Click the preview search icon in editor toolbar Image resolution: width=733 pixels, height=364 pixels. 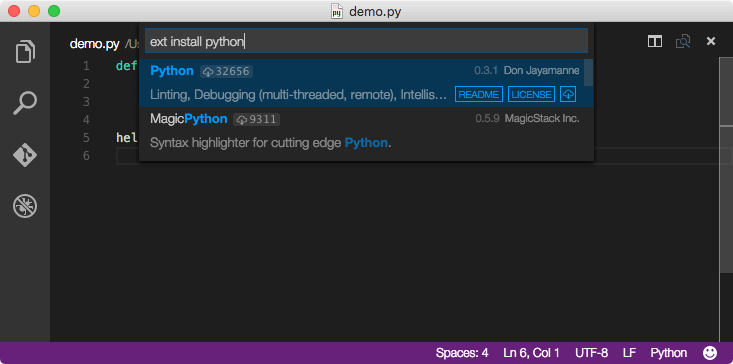click(683, 42)
